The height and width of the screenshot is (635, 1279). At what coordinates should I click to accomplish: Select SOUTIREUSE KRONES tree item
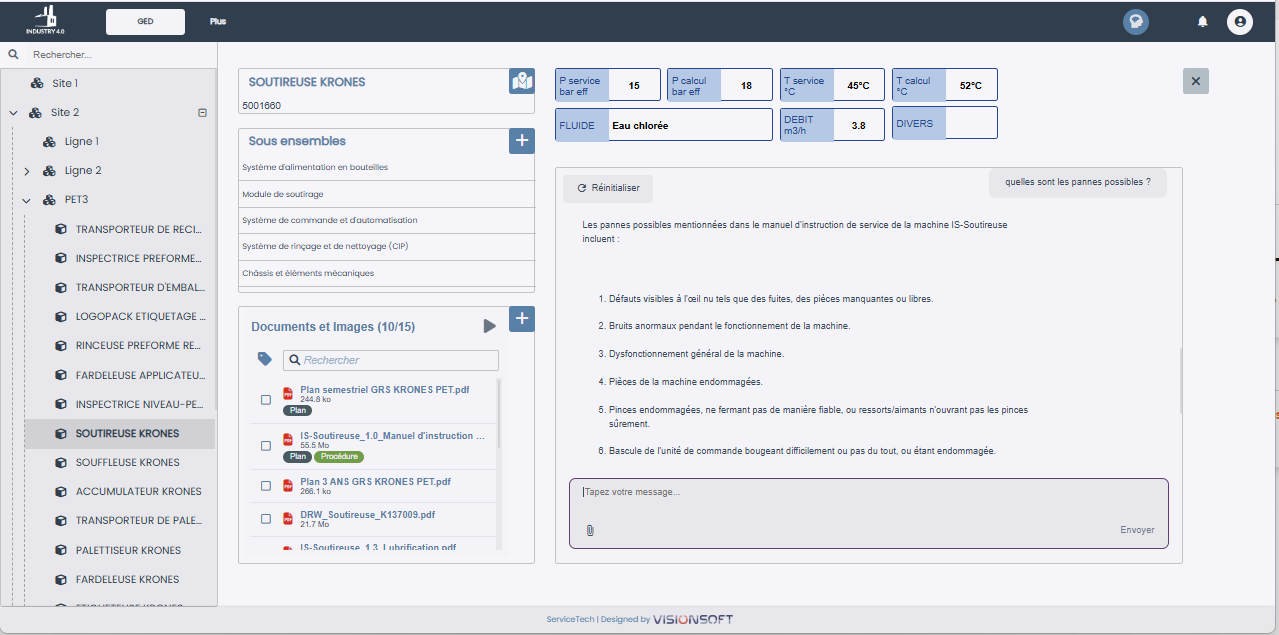point(120,434)
